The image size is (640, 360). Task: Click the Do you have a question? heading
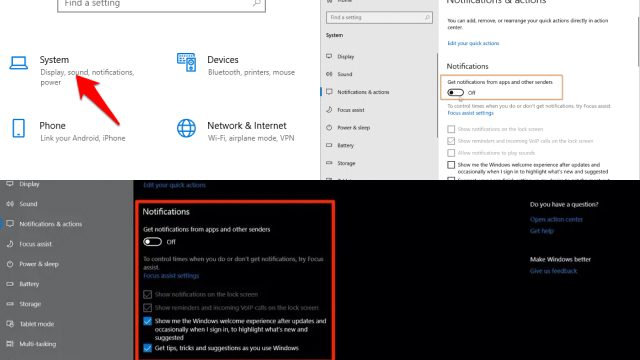[564, 204]
